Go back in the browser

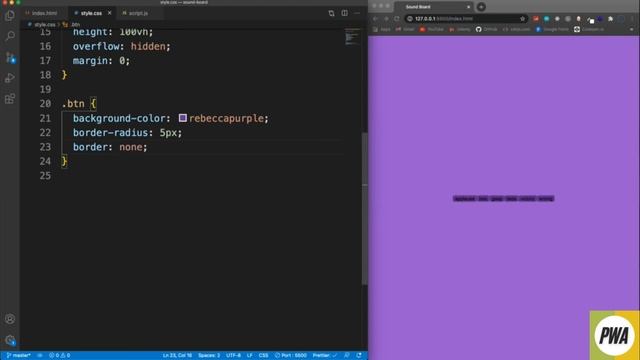(376, 19)
